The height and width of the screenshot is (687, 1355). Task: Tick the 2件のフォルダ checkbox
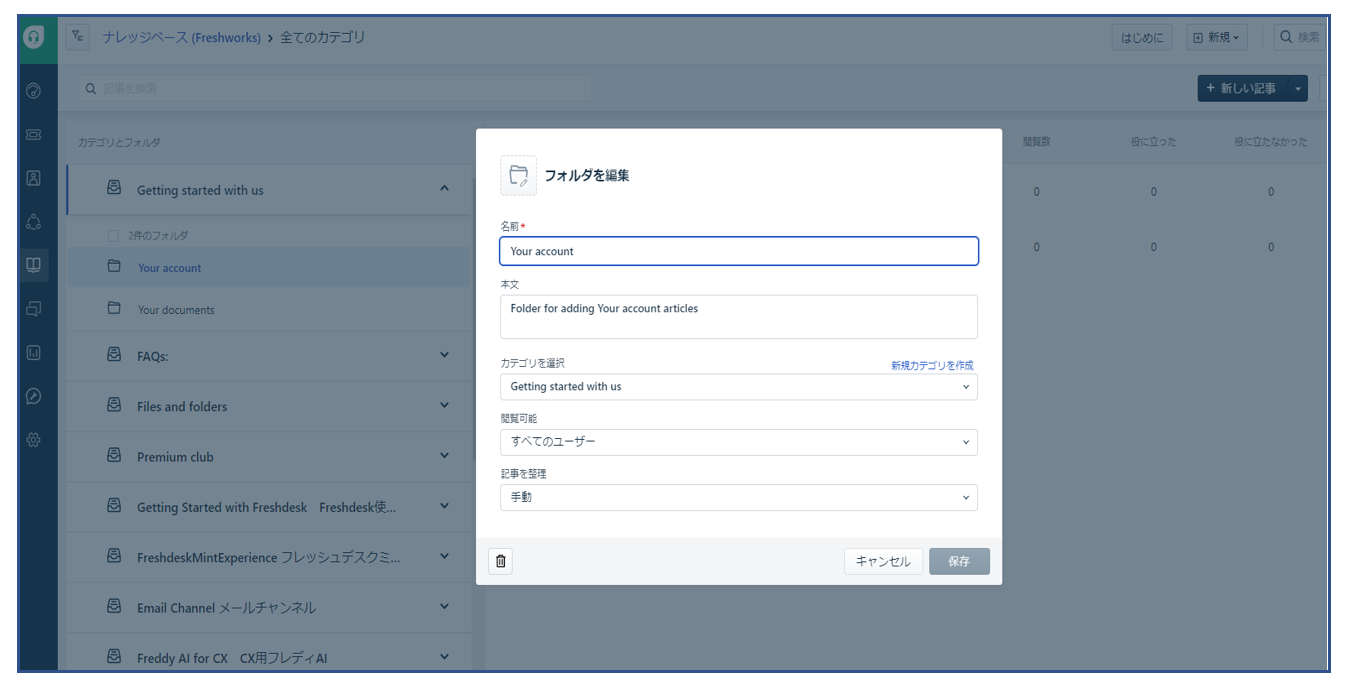tap(113, 236)
